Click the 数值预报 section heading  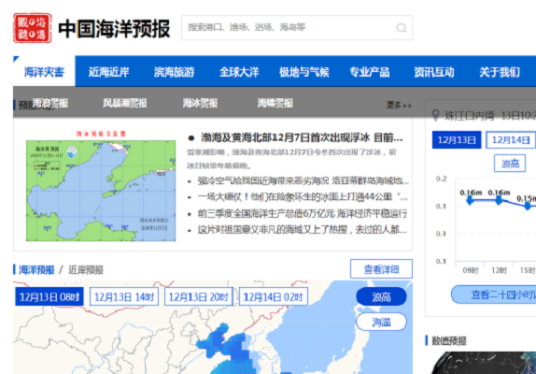(449, 340)
